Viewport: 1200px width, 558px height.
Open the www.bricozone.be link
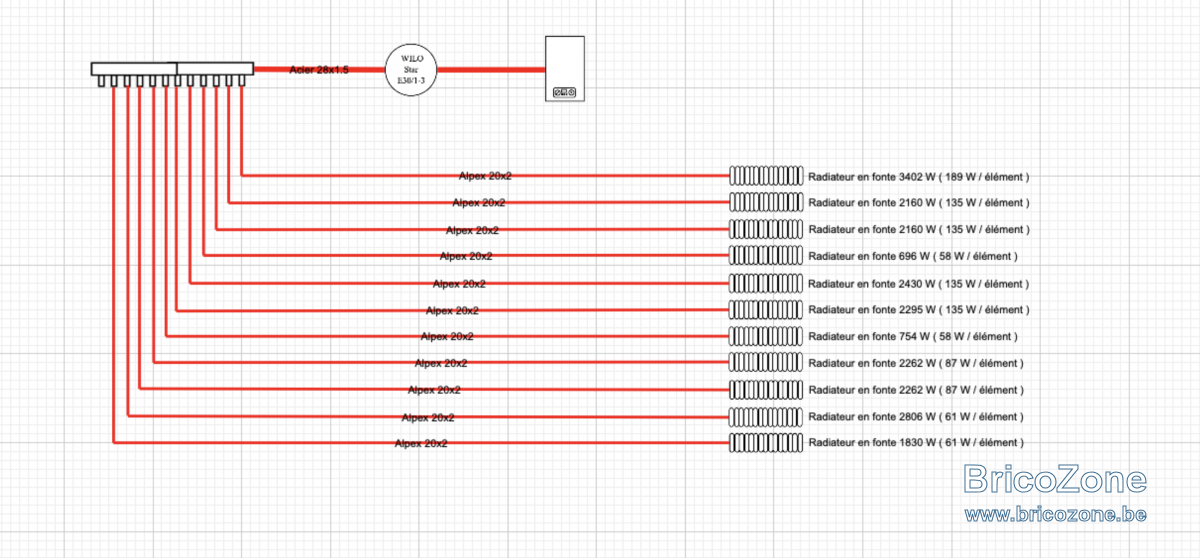click(1055, 514)
